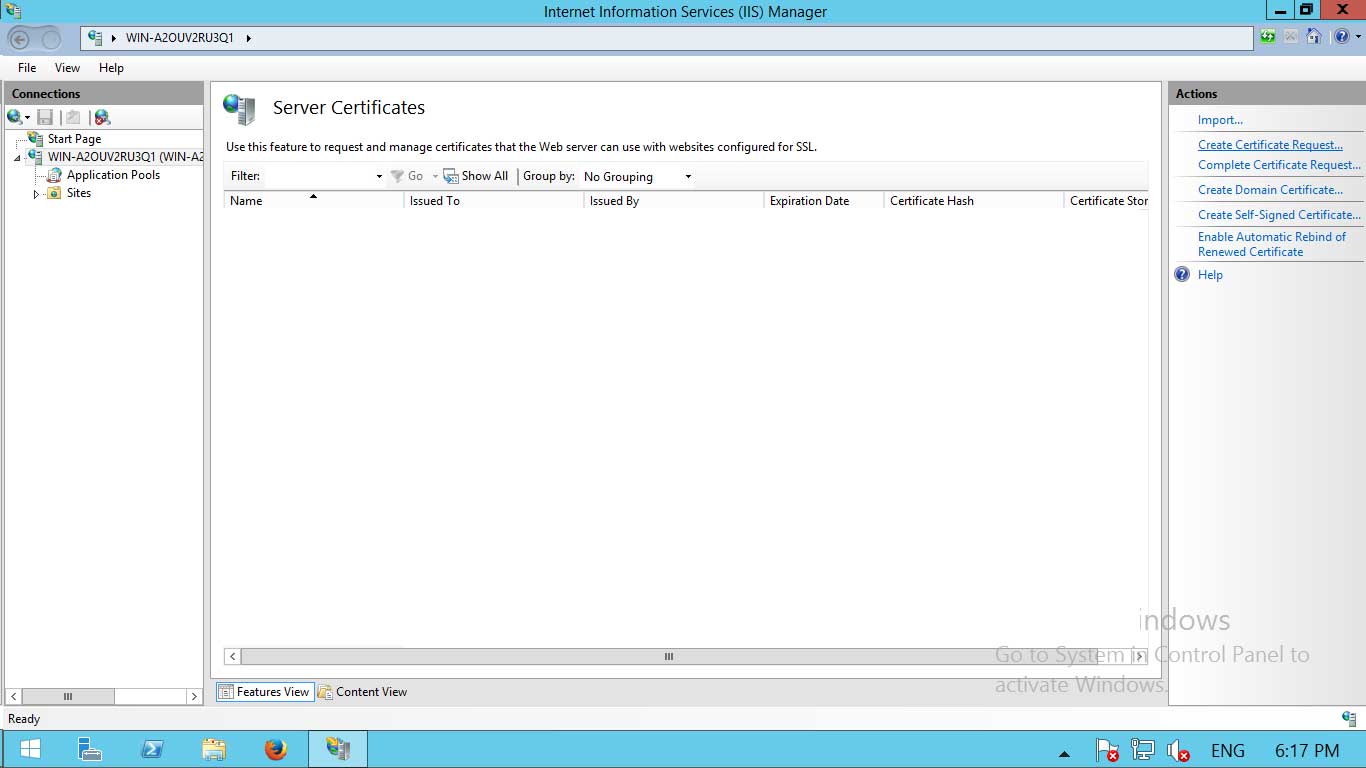This screenshot has height=768, width=1366.
Task: Click the Action Center flag tray icon
Action: [1107, 750]
